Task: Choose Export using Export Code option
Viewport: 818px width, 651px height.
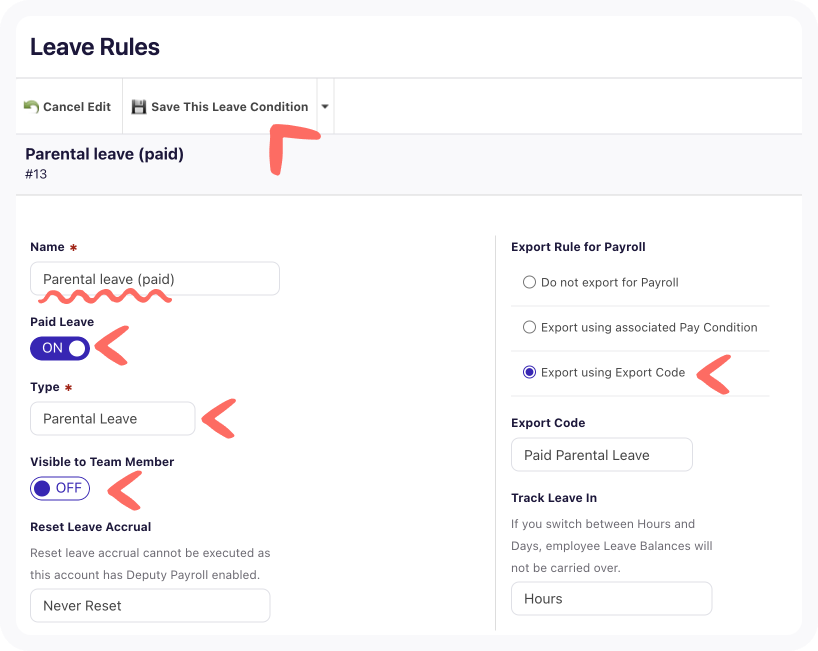Action: pos(530,372)
